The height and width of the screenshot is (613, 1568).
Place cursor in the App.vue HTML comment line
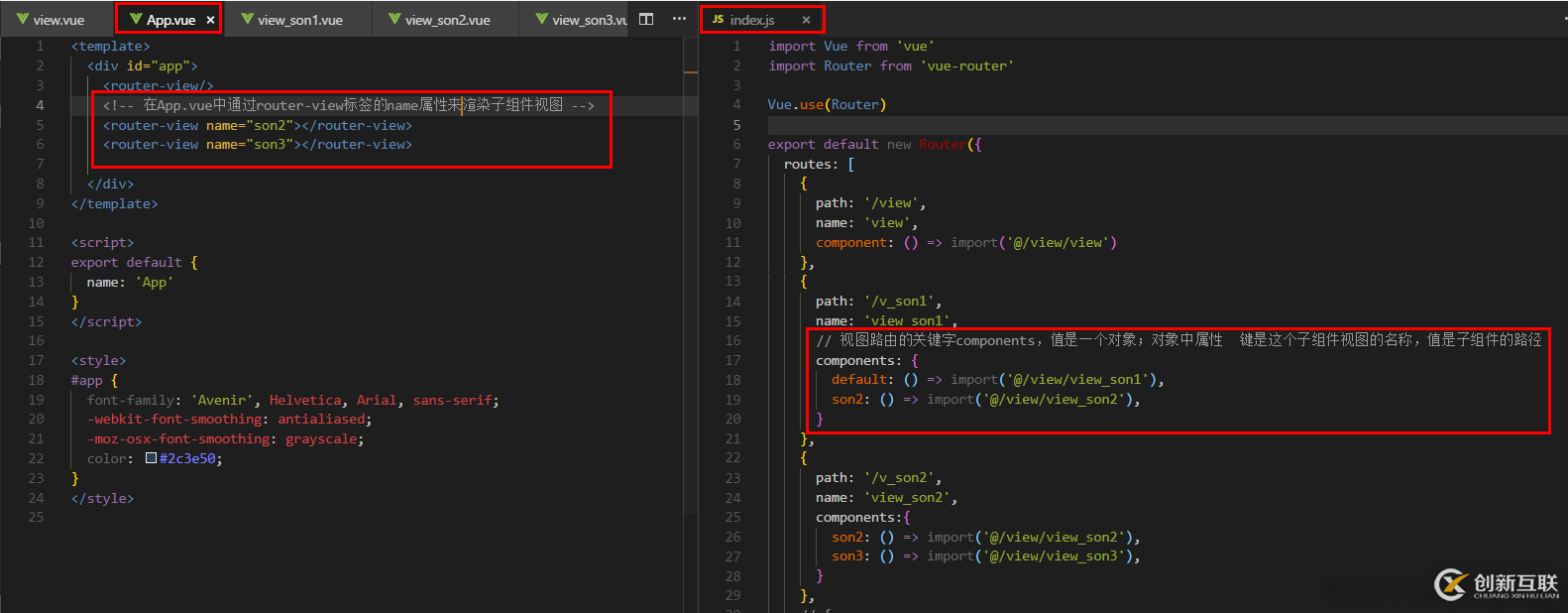click(349, 105)
